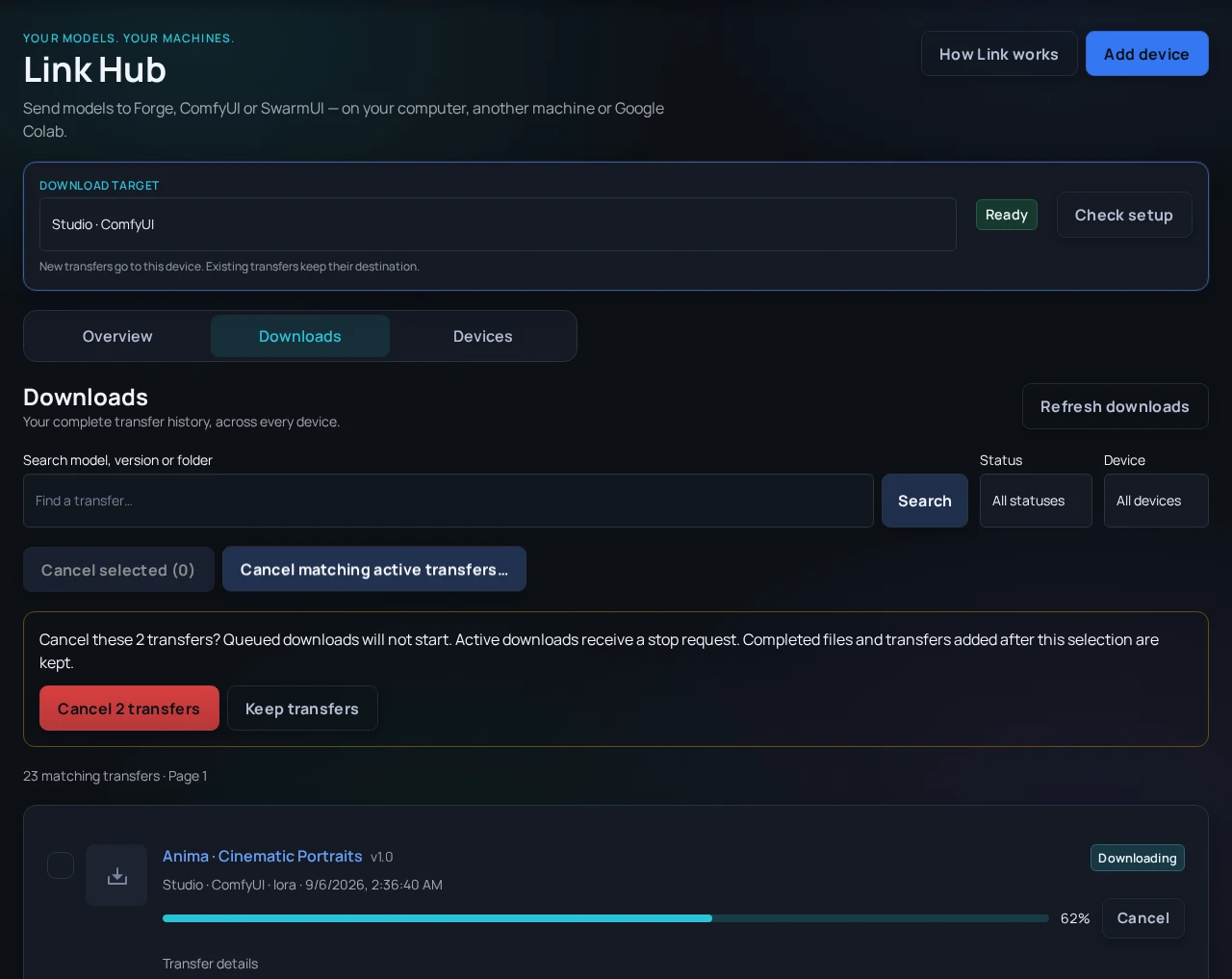This screenshot has height=979, width=1232.
Task: Click the Add device button
Action: pos(1147,54)
